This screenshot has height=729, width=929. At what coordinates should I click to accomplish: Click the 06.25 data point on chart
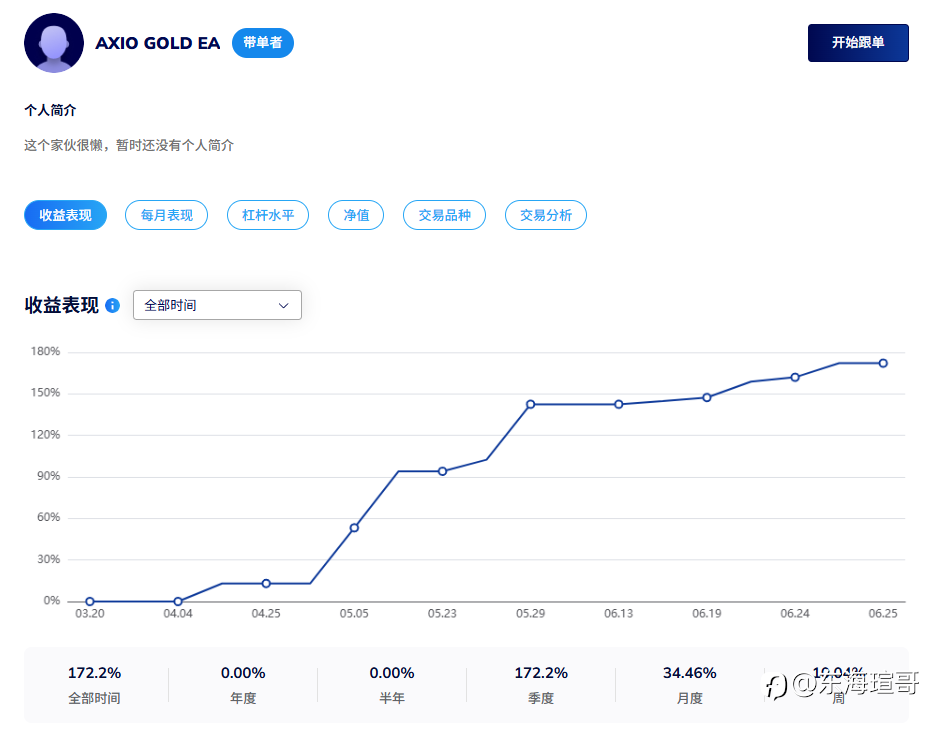883,363
